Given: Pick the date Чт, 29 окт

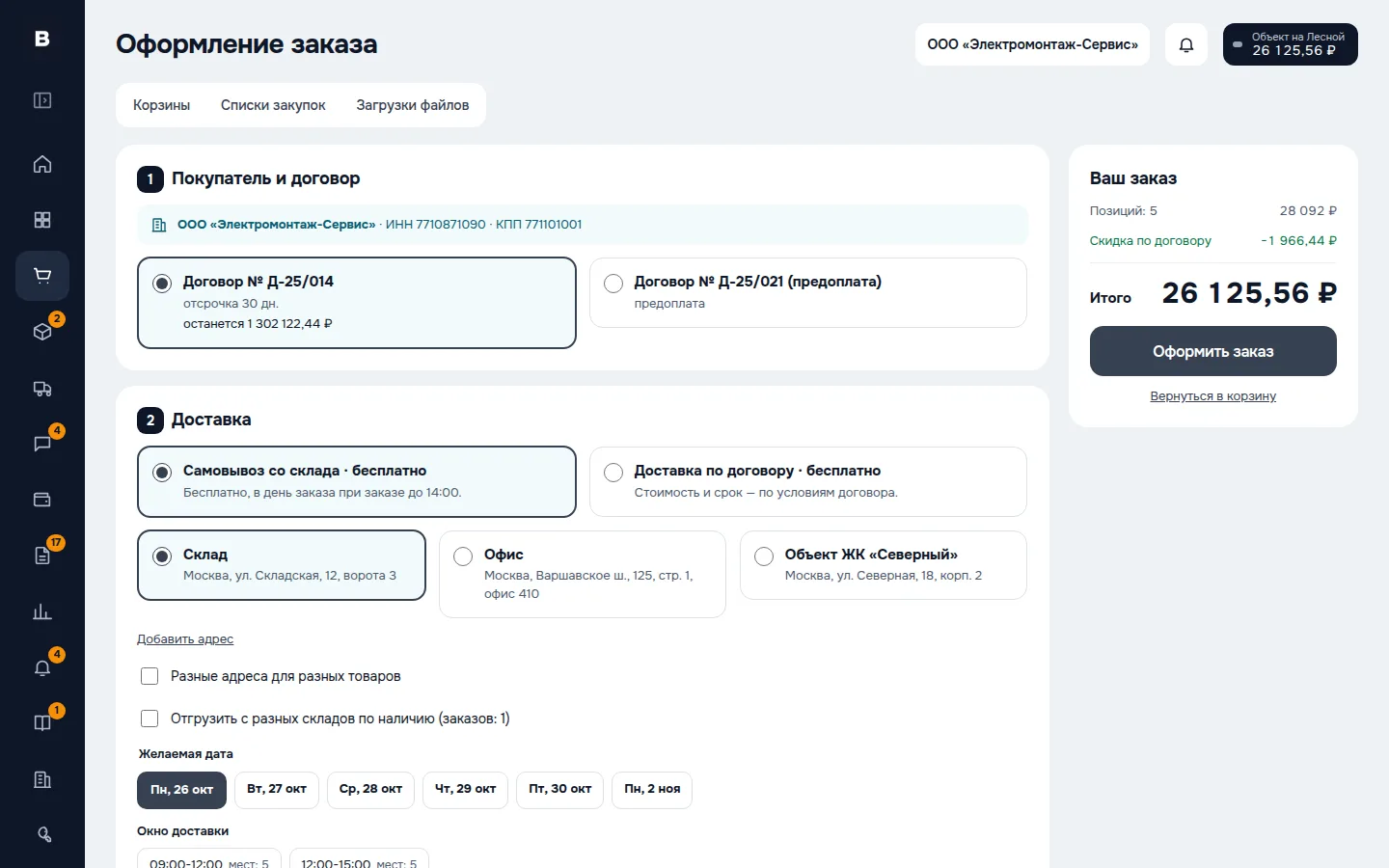Looking at the screenshot, I should (466, 790).
